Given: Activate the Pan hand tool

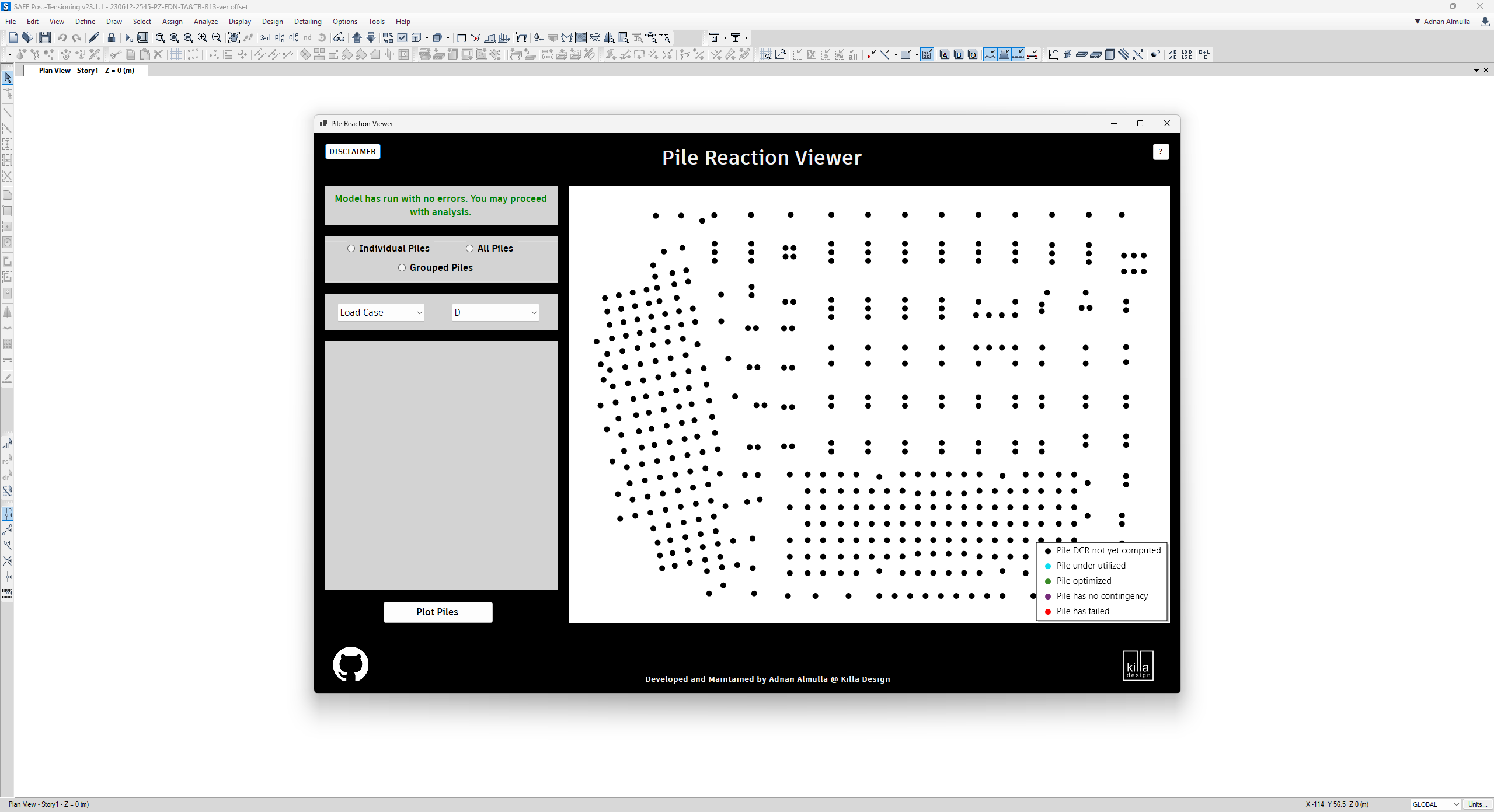Looking at the screenshot, I should click(234, 37).
